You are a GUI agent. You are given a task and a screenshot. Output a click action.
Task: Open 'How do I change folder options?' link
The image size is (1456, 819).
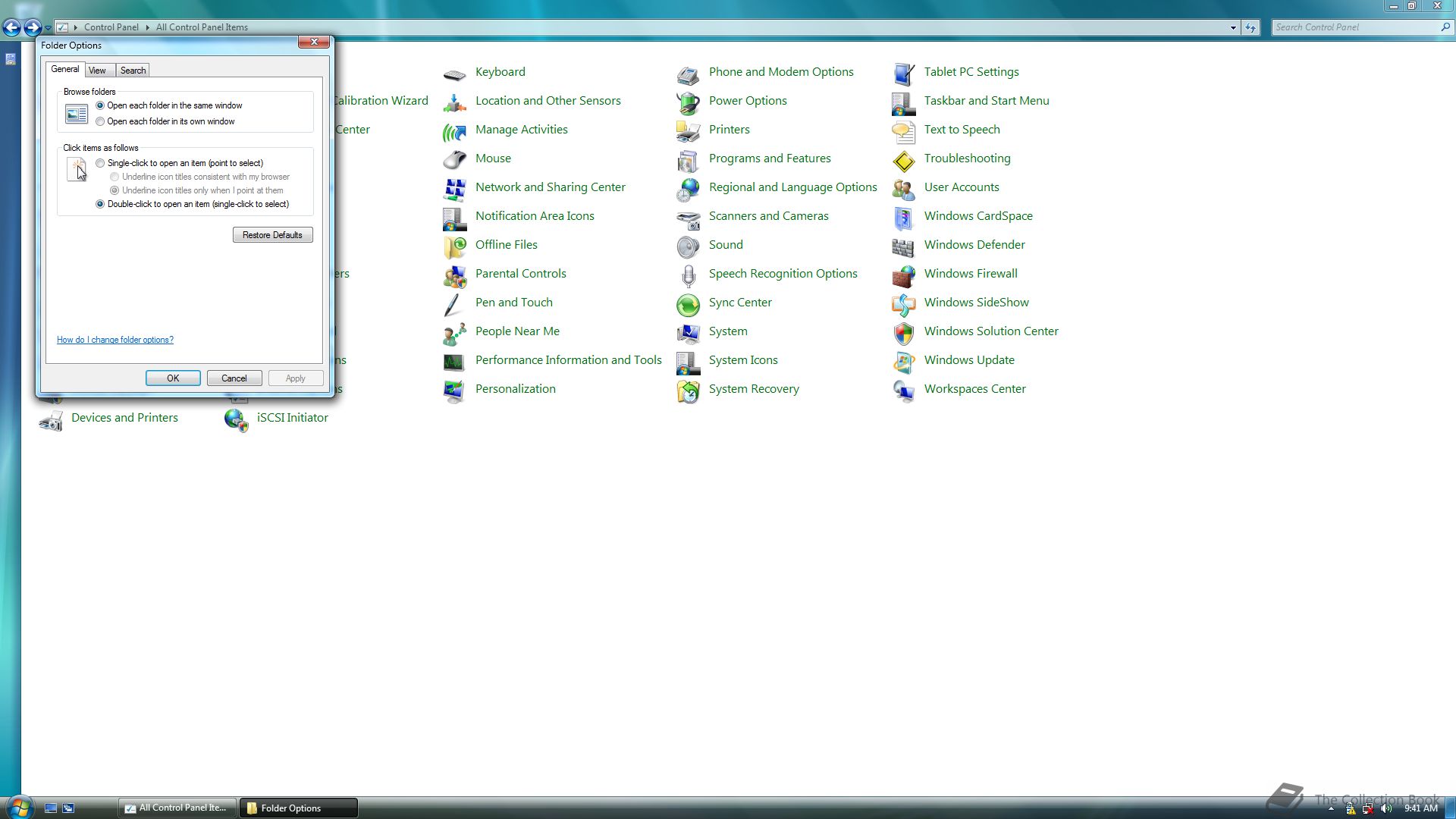click(115, 340)
